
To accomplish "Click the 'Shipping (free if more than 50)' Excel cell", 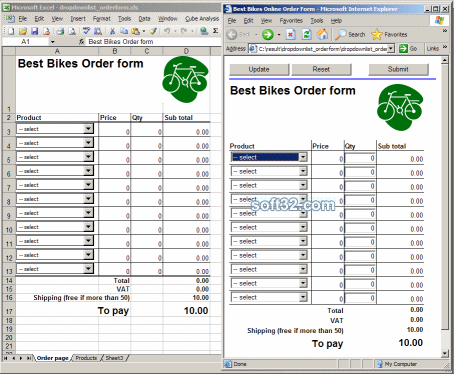I will (81, 298).
